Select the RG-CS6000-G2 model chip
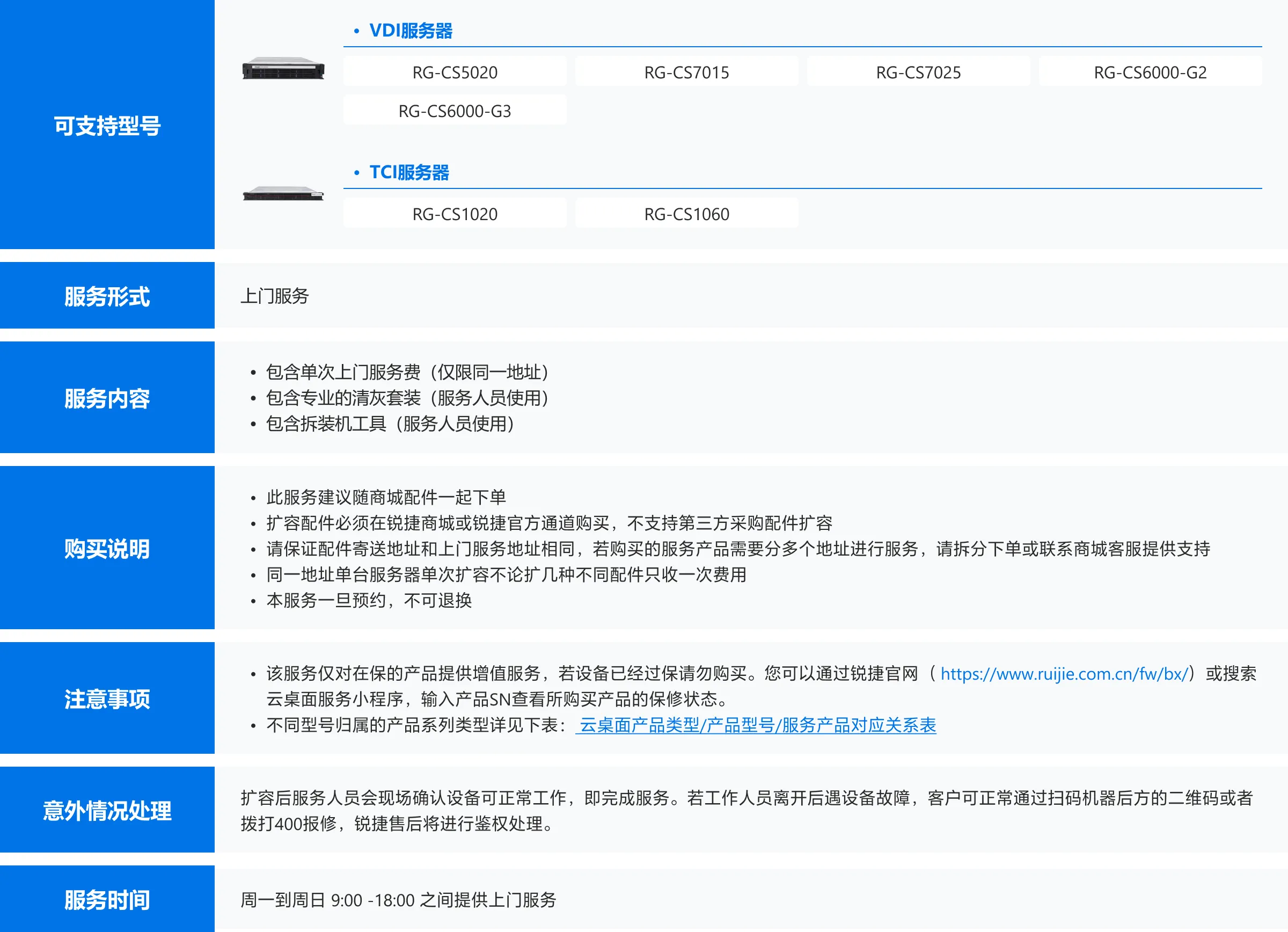 point(1150,72)
